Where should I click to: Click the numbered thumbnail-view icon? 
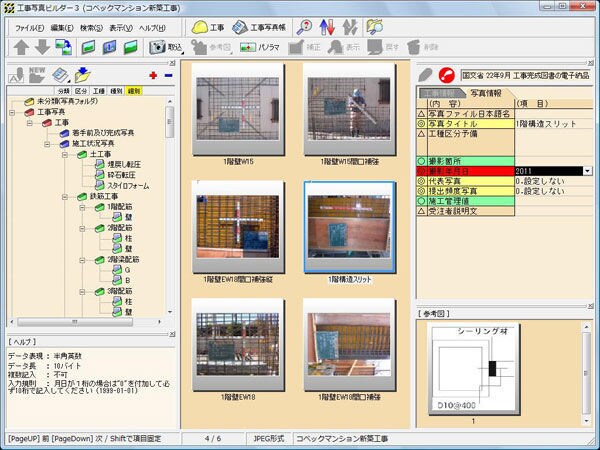[109, 47]
